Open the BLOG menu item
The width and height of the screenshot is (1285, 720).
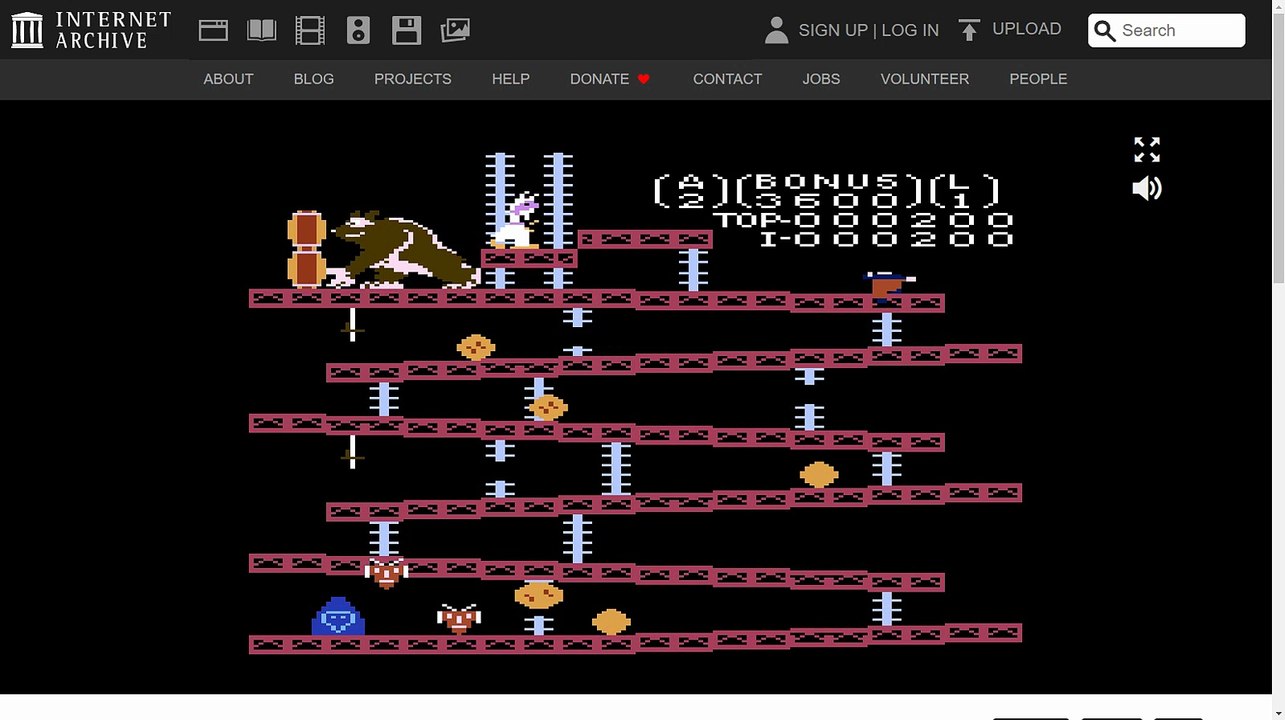[314, 79]
